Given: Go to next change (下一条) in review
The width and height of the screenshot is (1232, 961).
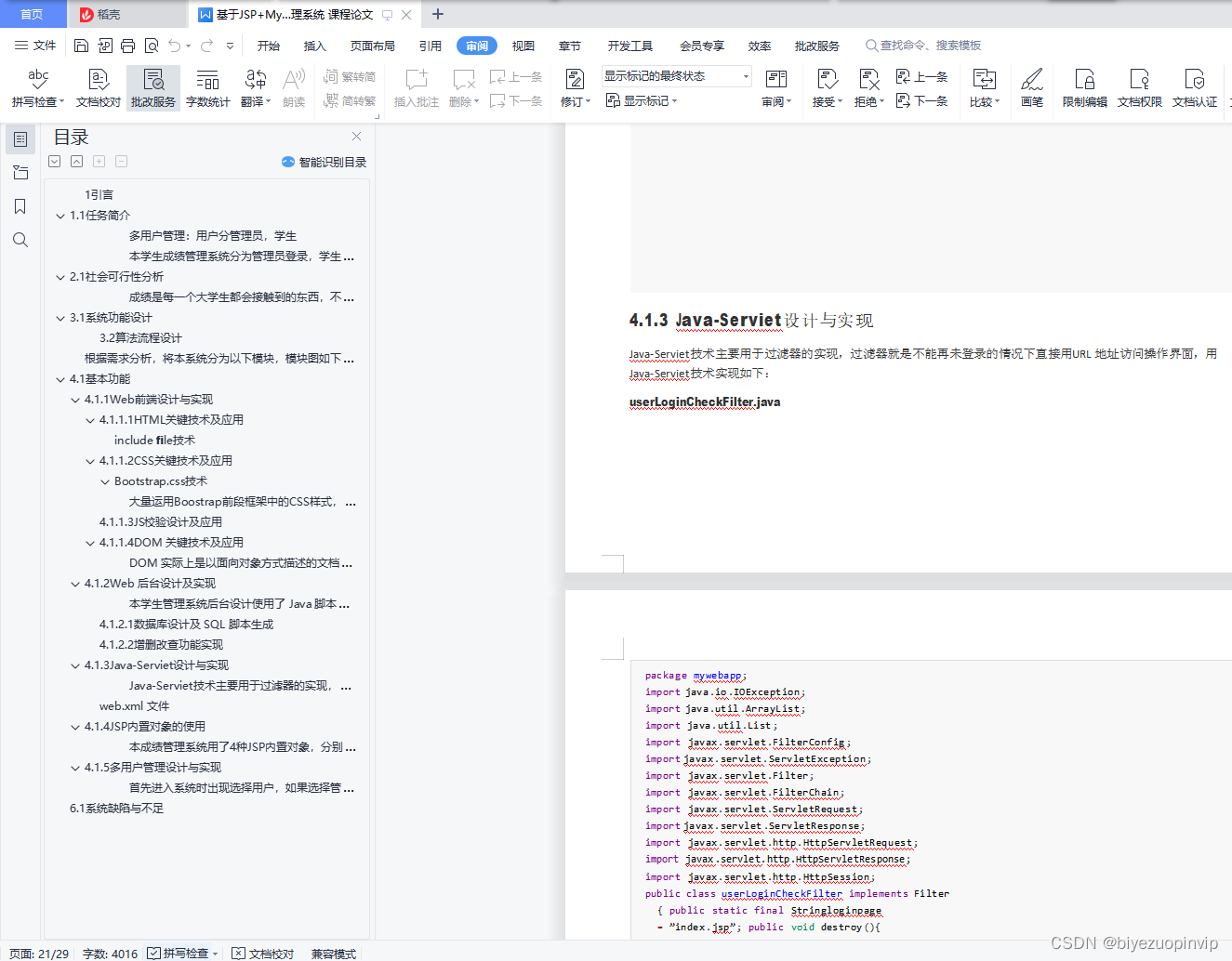Looking at the screenshot, I should (921, 100).
